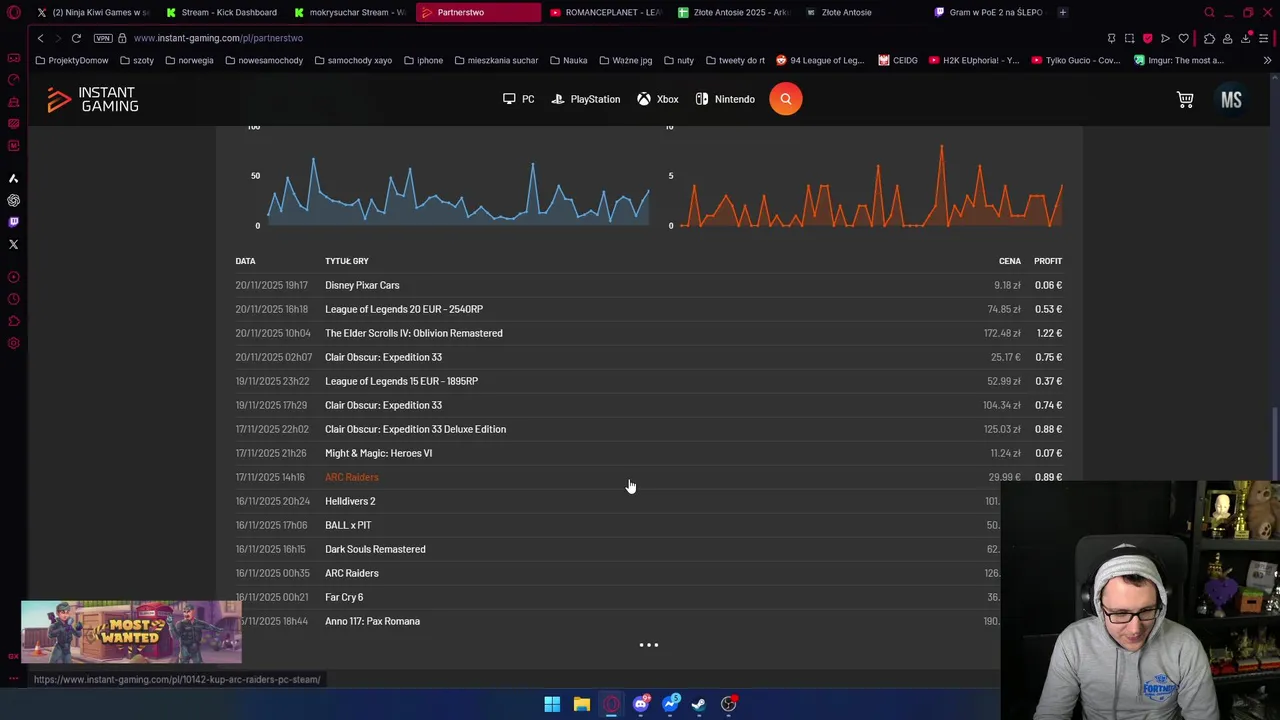1280x720 pixels.
Task: Open Aria AI in Opera sidebar
Action: [x=13, y=178]
